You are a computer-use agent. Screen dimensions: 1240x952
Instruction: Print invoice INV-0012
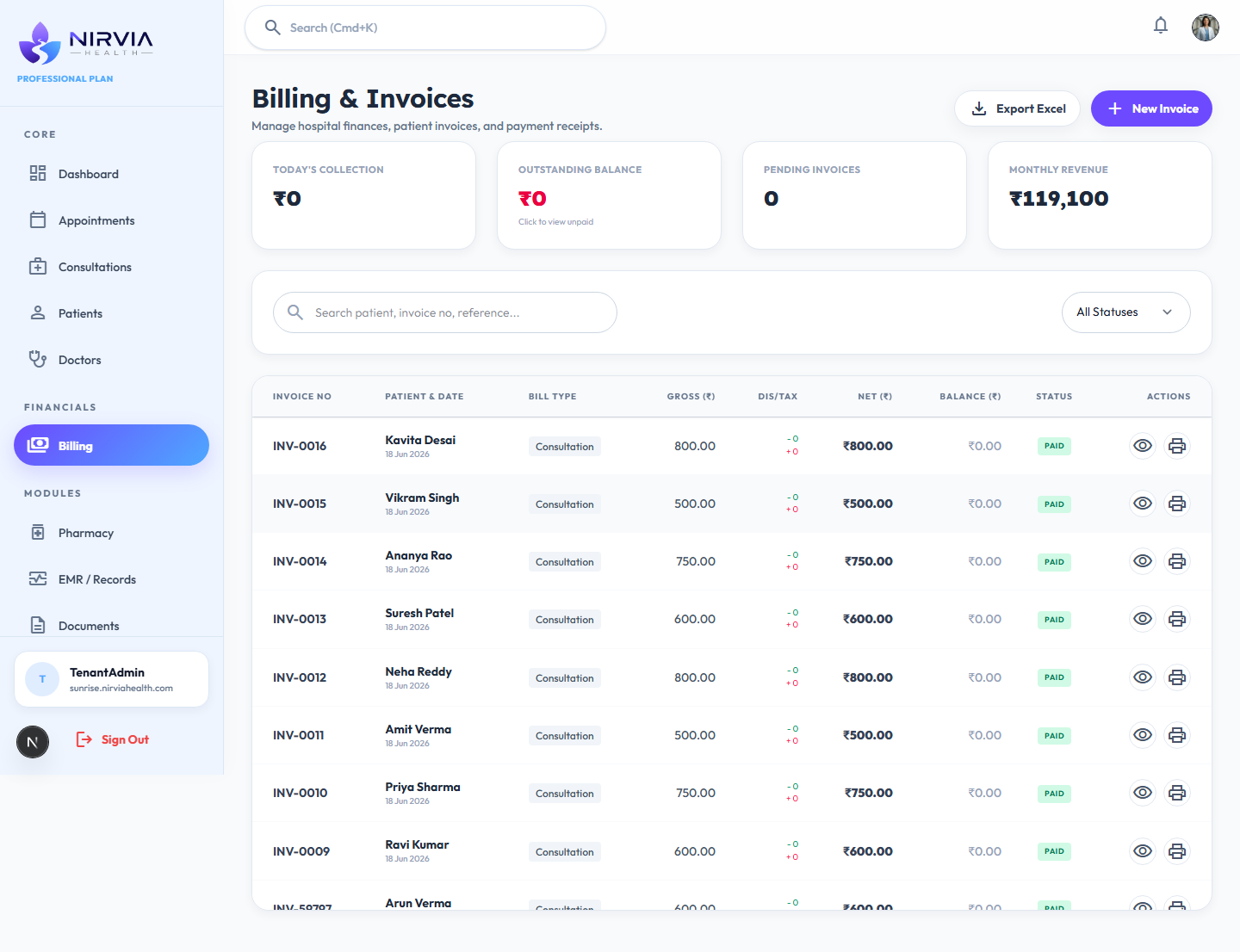[1177, 677]
